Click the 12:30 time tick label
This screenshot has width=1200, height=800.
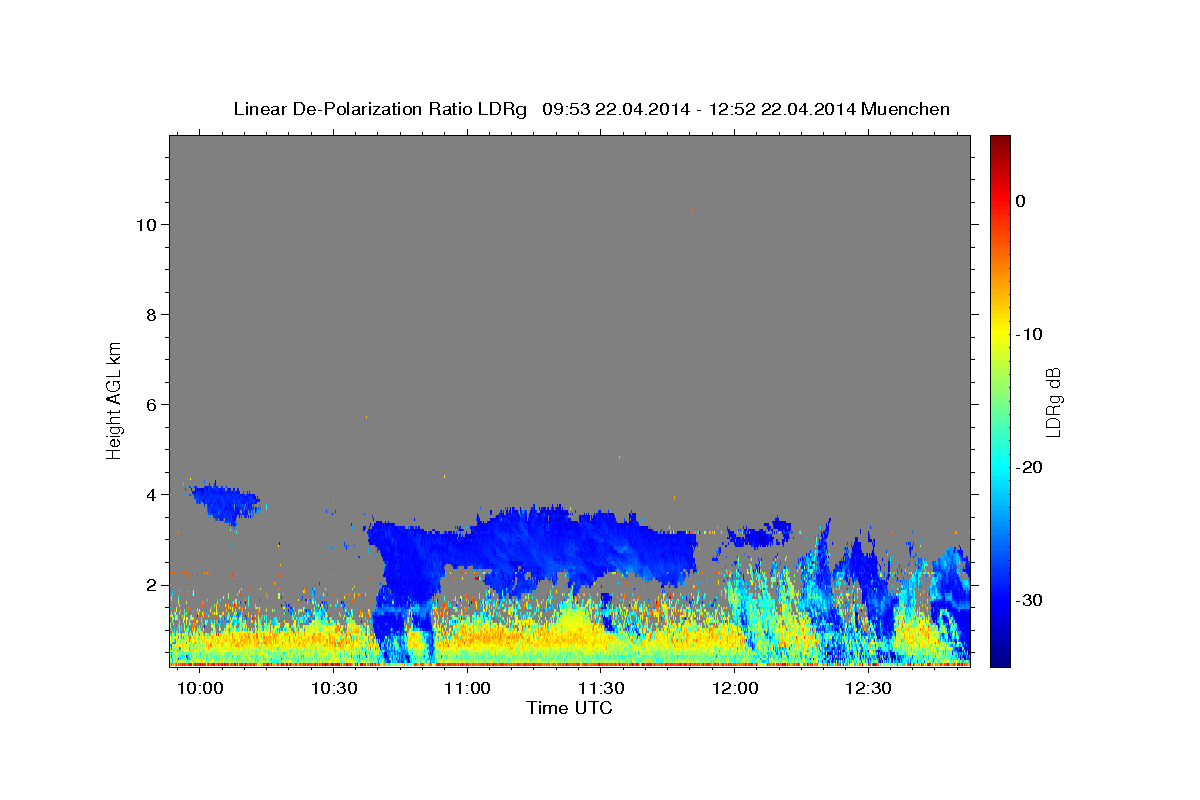868,689
